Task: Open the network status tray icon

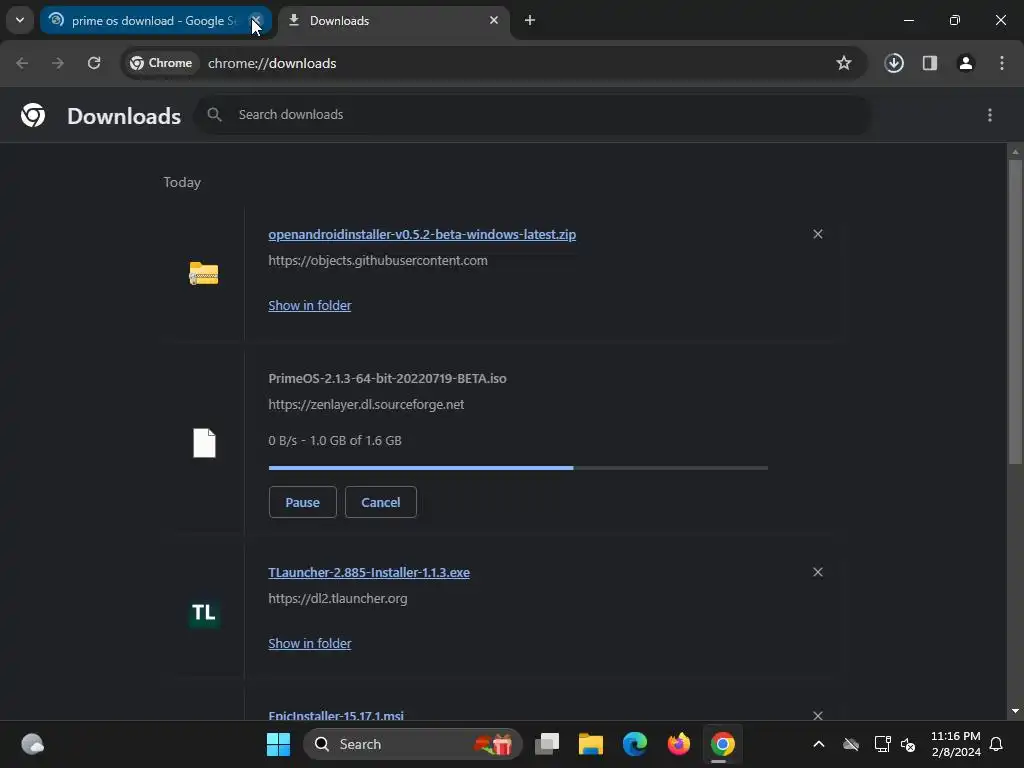Action: pyautogui.click(x=882, y=744)
